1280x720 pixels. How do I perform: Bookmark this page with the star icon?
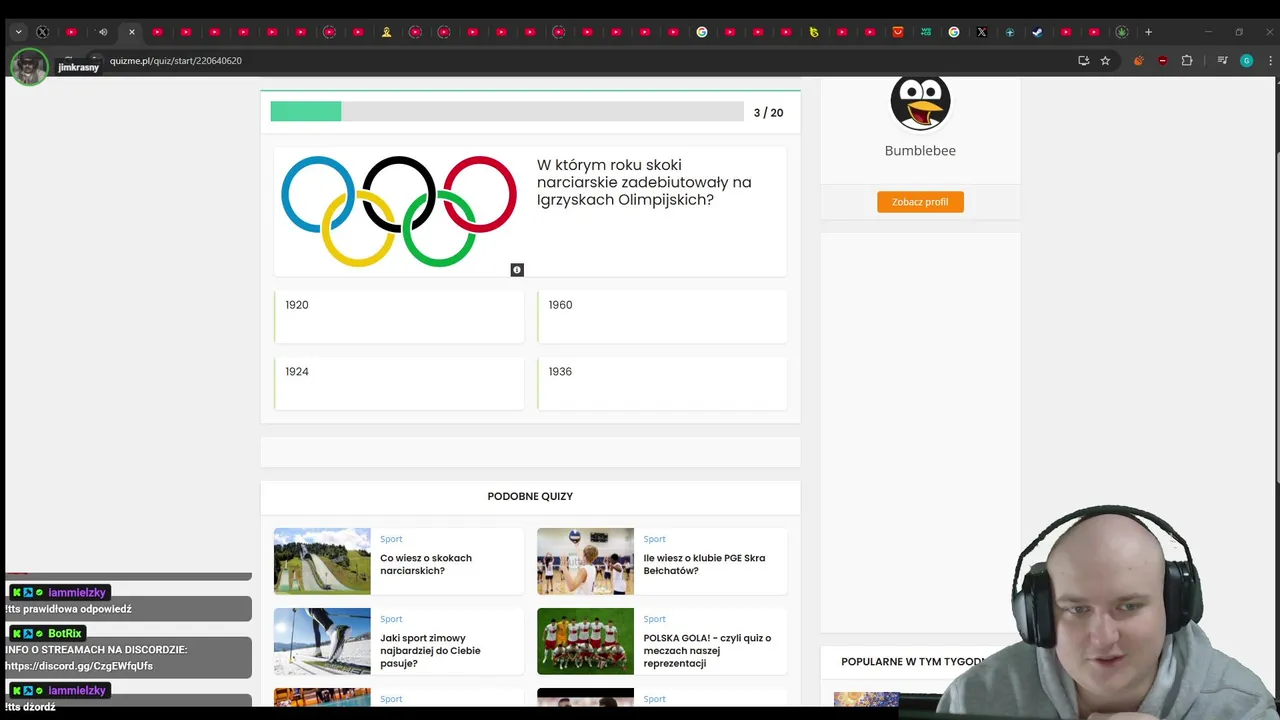pyautogui.click(x=1105, y=61)
